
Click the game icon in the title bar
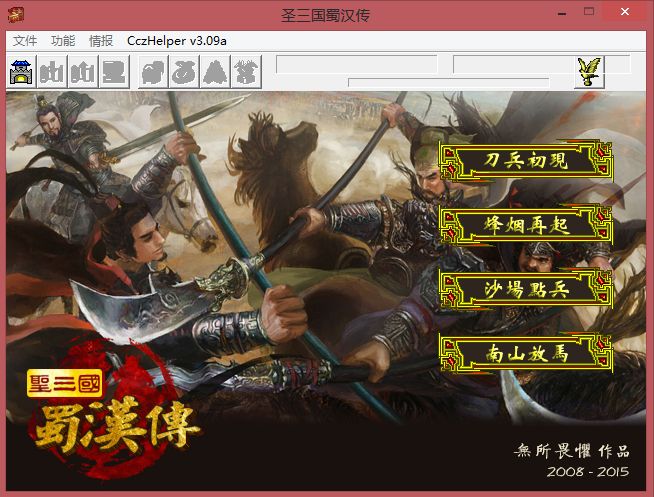[x=15, y=15]
